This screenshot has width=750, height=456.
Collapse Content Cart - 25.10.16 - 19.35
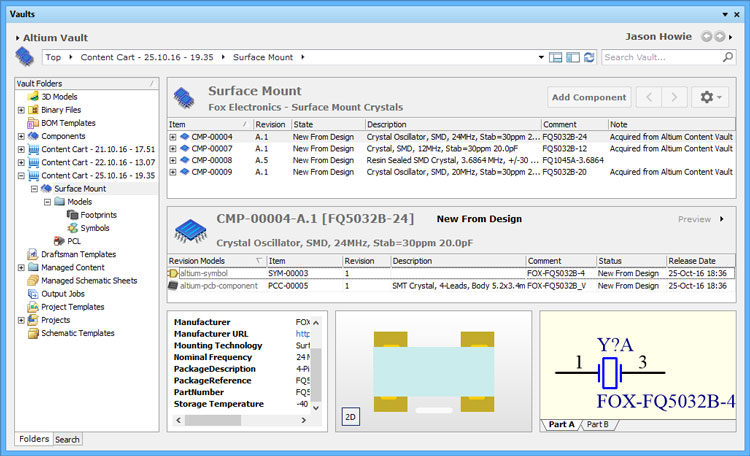point(21,175)
